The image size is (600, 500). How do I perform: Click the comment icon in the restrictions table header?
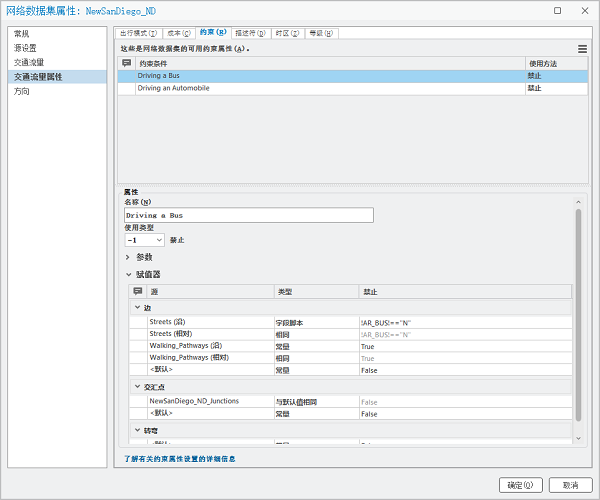127,63
